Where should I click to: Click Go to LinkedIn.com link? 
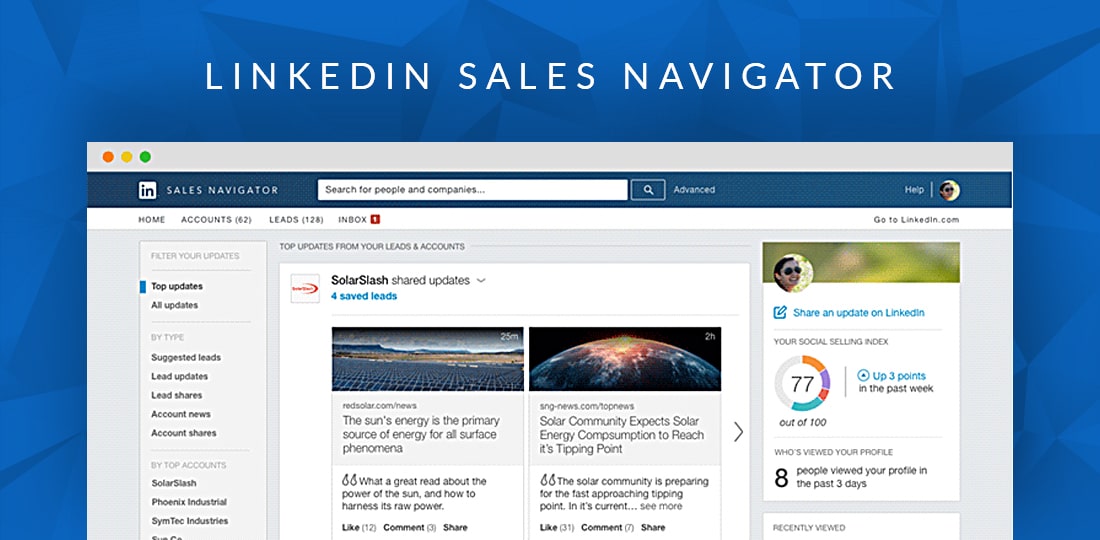coord(916,220)
